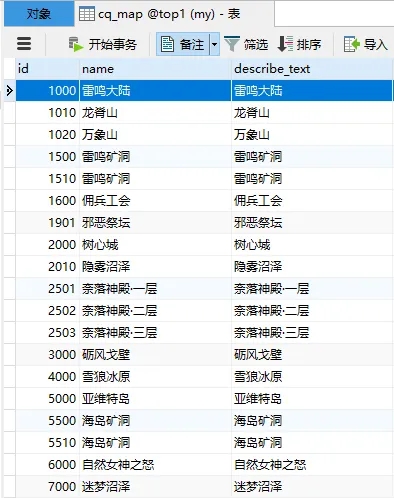Select id cell 5510
Viewport: 394px width, 498px height.
pyautogui.click(x=47, y=443)
